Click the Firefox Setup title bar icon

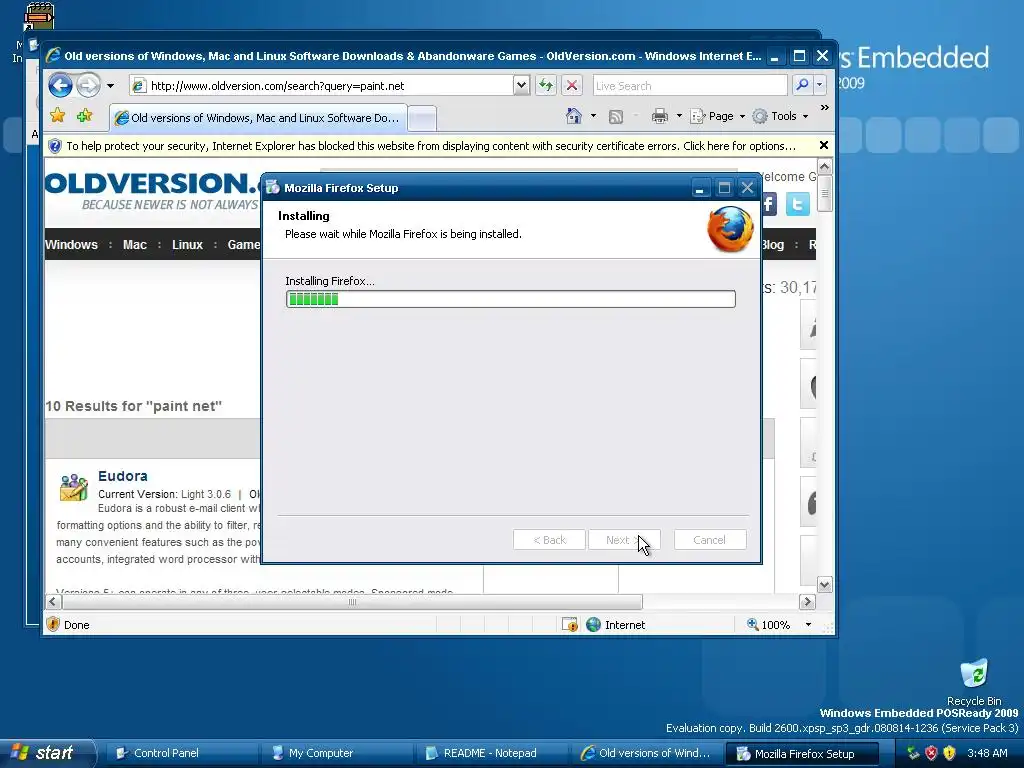pos(272,187)
